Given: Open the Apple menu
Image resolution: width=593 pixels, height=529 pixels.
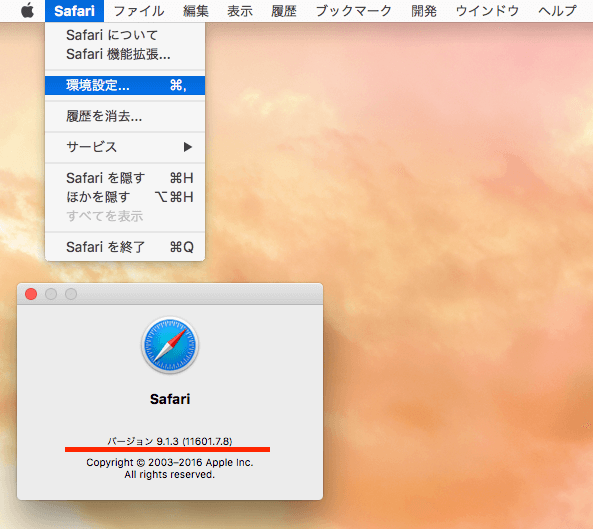Looking at the screenshot, I should (x=27, y=11).
